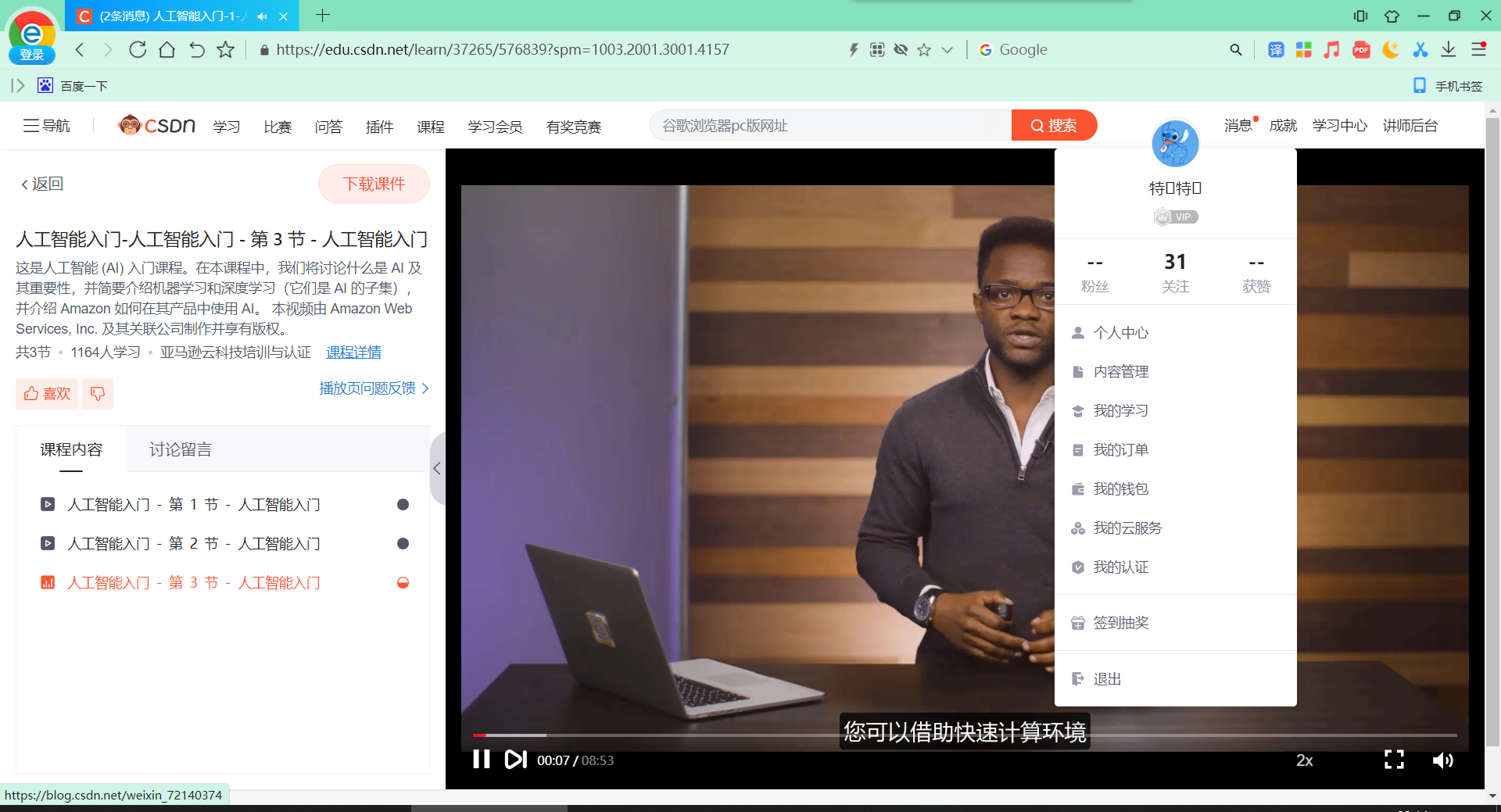The image size is (1501, 812).
Task: Mute the video player volume
Action: pyautogui.click(x=1442, y=760)
